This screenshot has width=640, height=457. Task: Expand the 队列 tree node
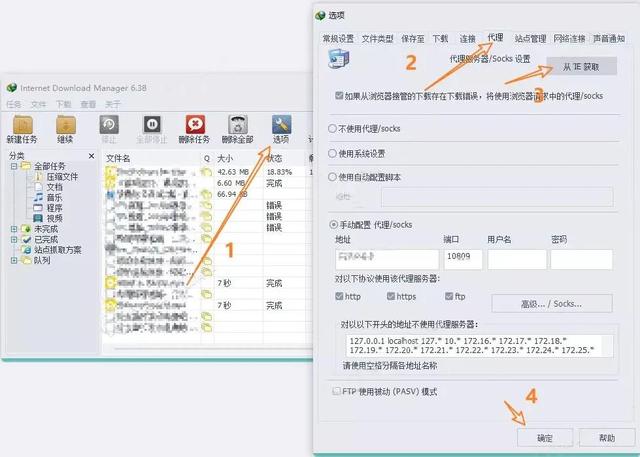click(x=14, y=260)
